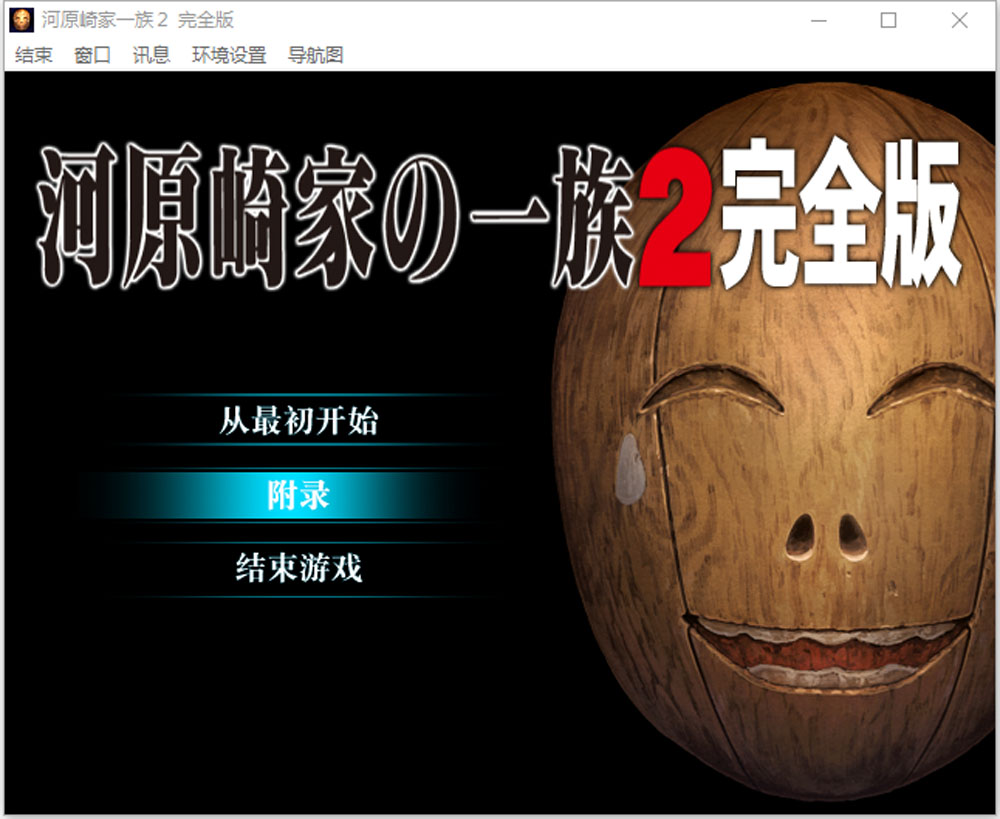Minimize the game window

[x=819, y=20]
